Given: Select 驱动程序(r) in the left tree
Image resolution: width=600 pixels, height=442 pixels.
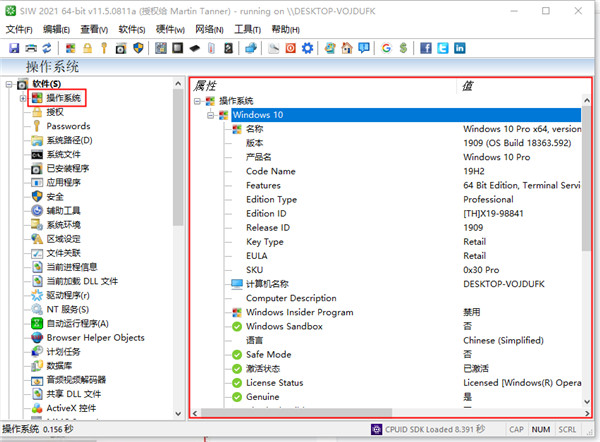Looking at the screenshot, I should click(68, 295).
